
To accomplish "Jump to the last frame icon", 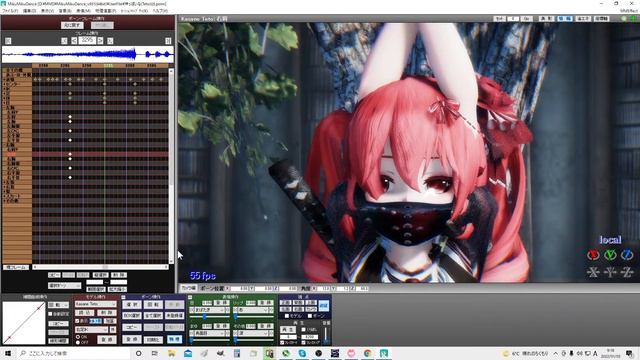I will tap(168, 41).
